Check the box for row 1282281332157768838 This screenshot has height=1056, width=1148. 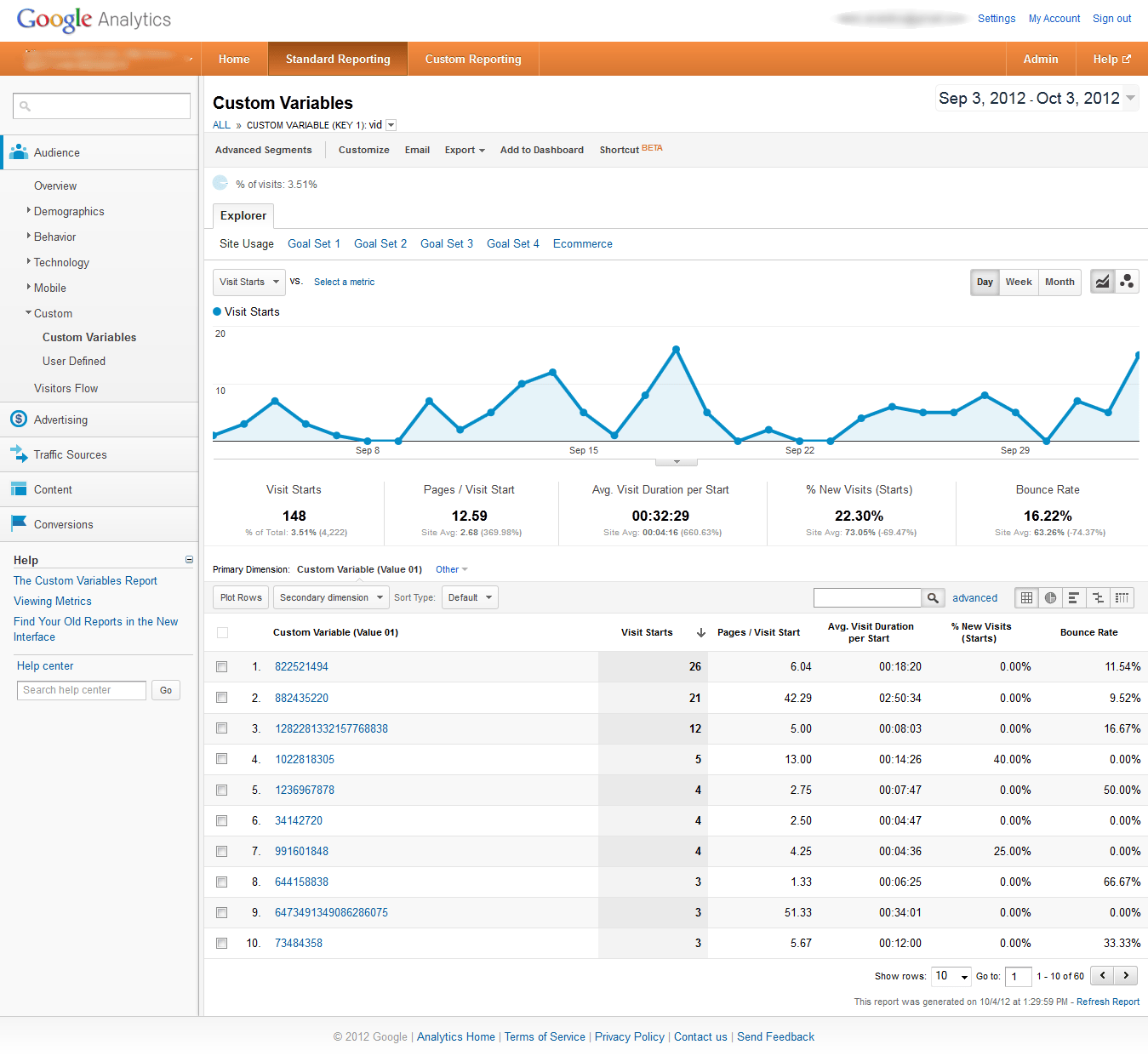(222, 728)
